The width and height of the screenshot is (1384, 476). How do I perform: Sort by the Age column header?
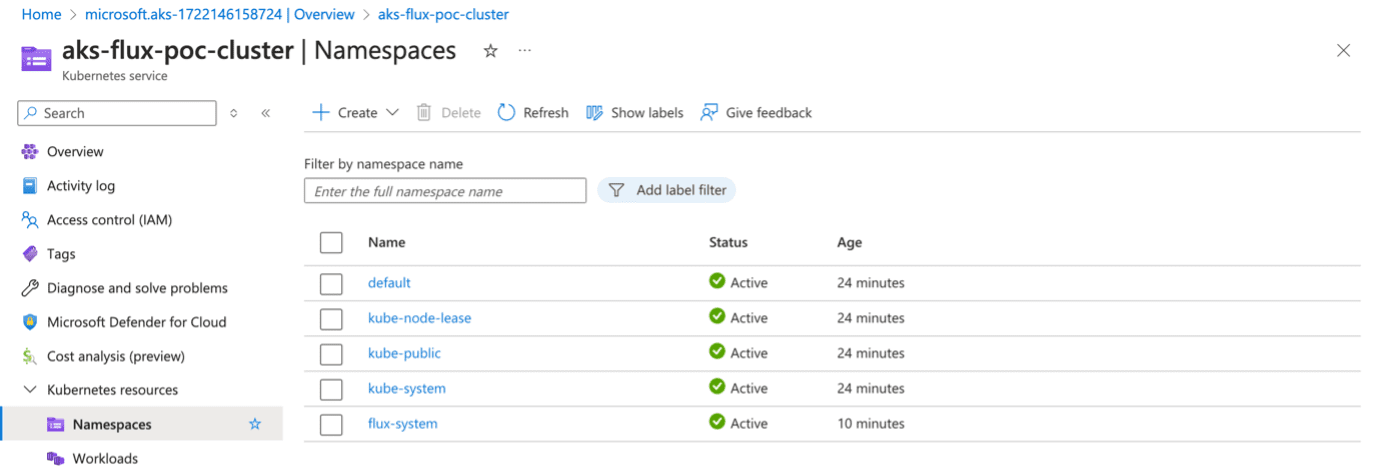tap(849, 242)
